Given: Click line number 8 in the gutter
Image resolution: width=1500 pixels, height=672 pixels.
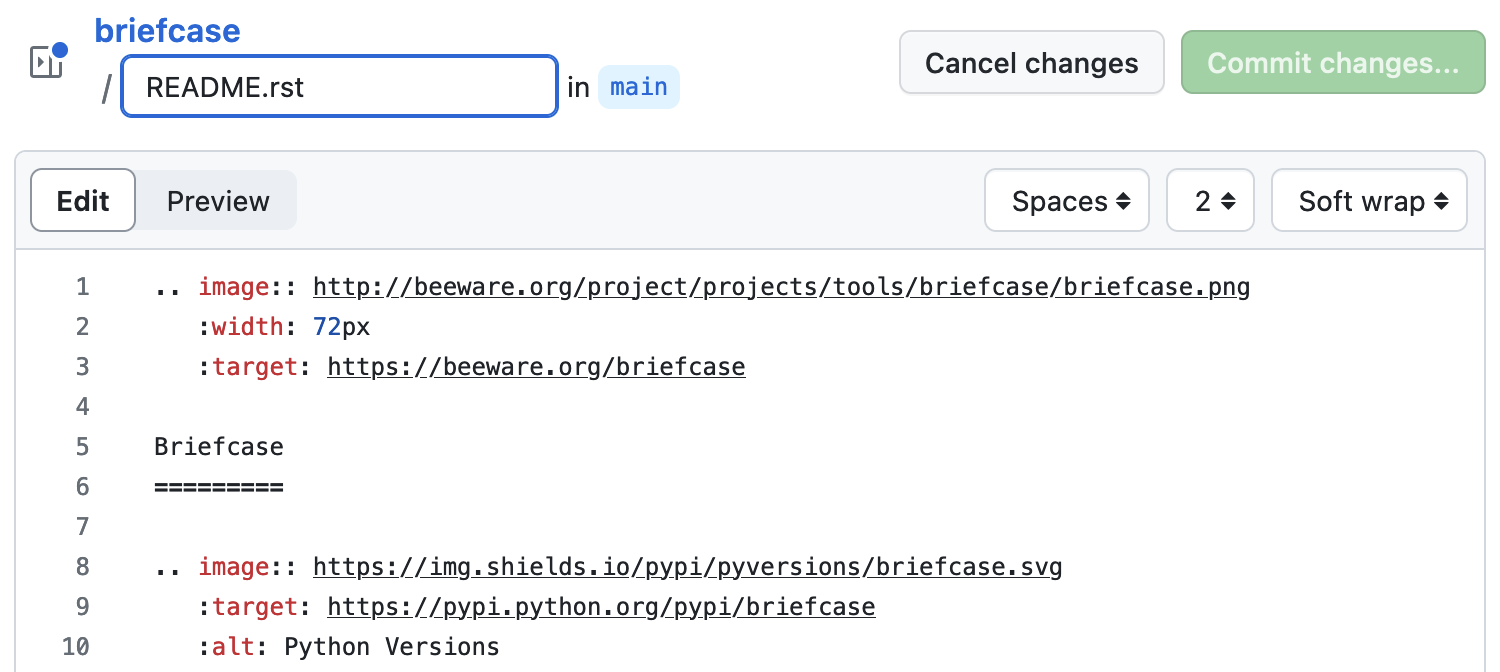Looking at the screenshot, I should coord(82,566).
